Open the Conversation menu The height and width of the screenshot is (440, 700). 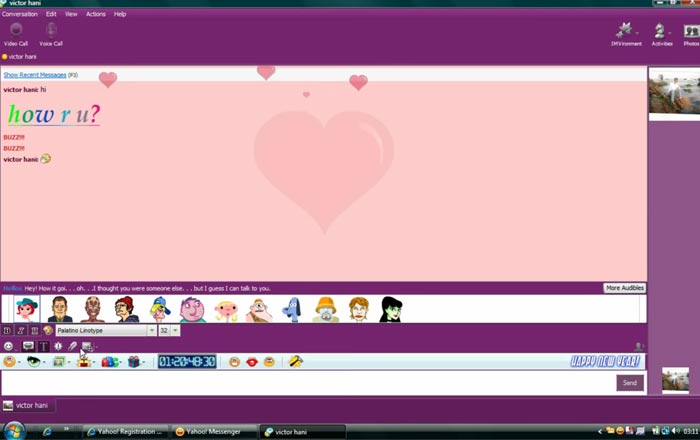tap(20, 14)
